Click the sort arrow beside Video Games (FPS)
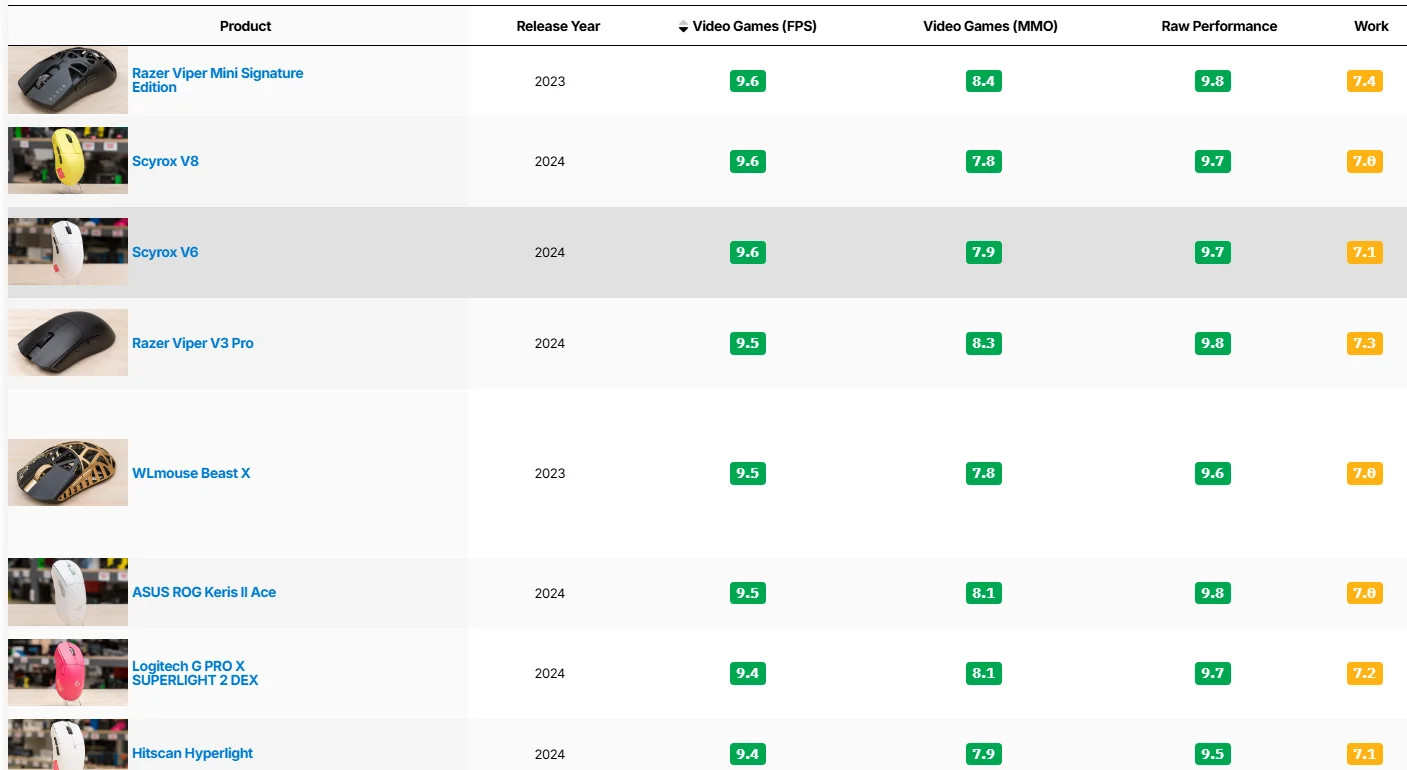Viewport: 1407px width, 770px height. [x=683, y=27]
